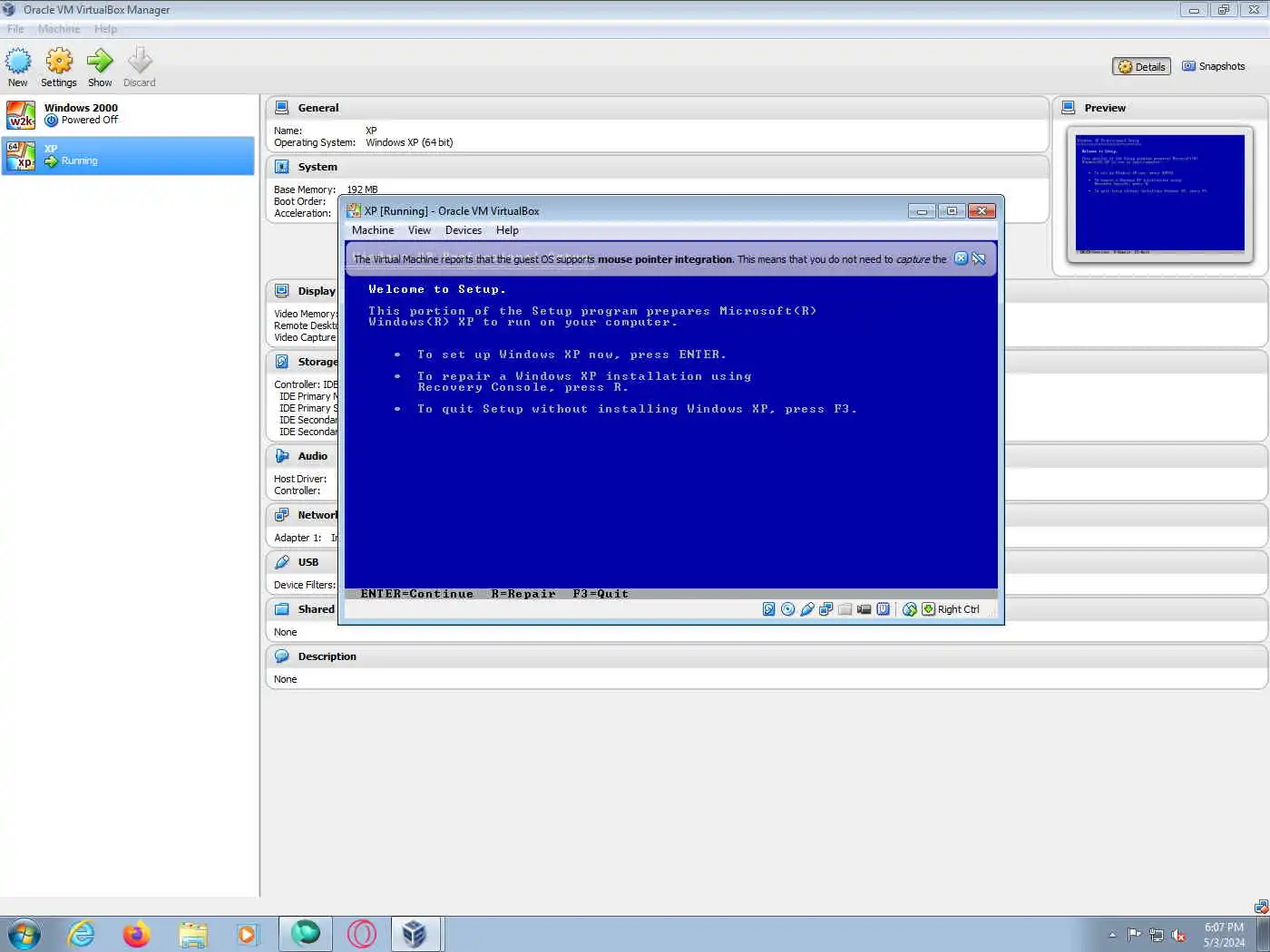Screen dimensions: 1270x952
Task: Click the F3=Quit text in setup footer
Action: click(x=601, y=594)
